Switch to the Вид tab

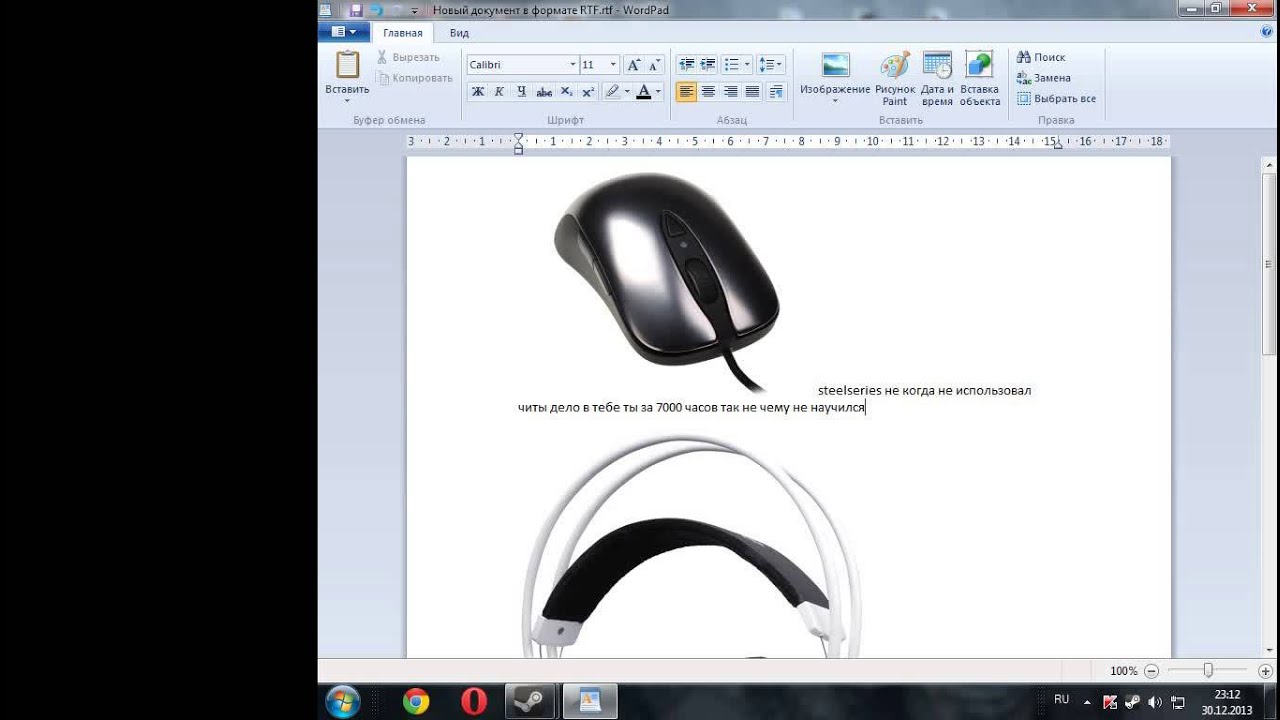coord(459,33)
